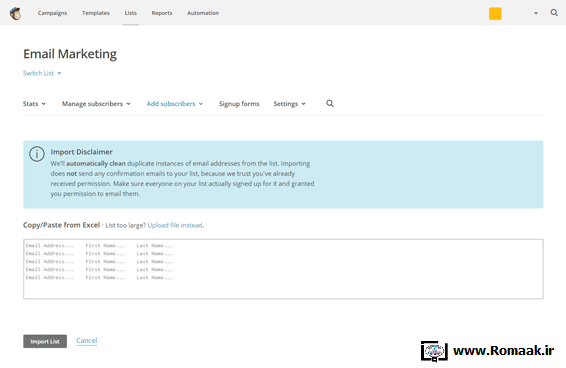Screen dimensions: 566x368
Task: Open the Automation menu
Action: coord(203,13)
